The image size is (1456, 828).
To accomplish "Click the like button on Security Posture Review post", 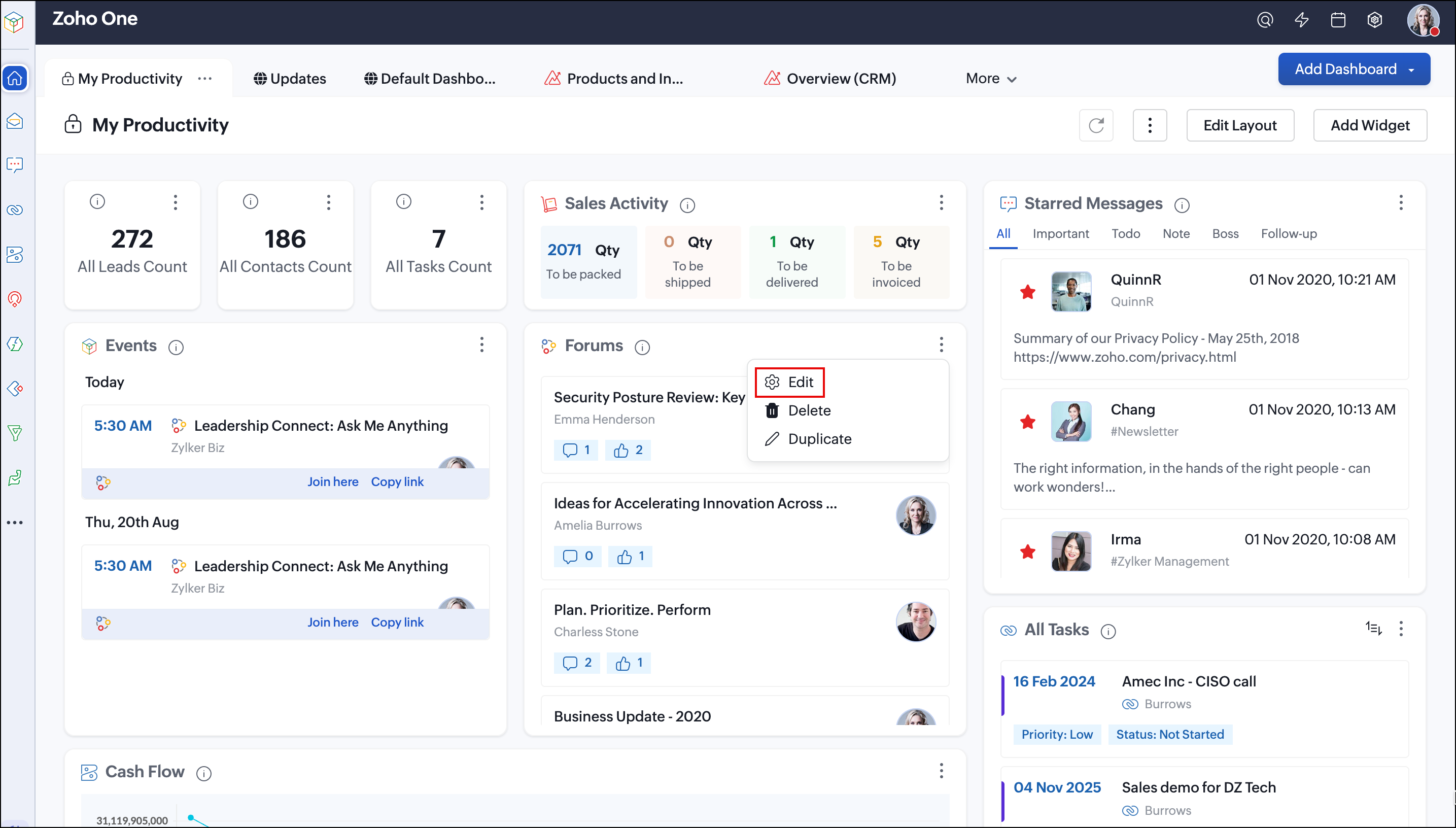I will point(628,450).
